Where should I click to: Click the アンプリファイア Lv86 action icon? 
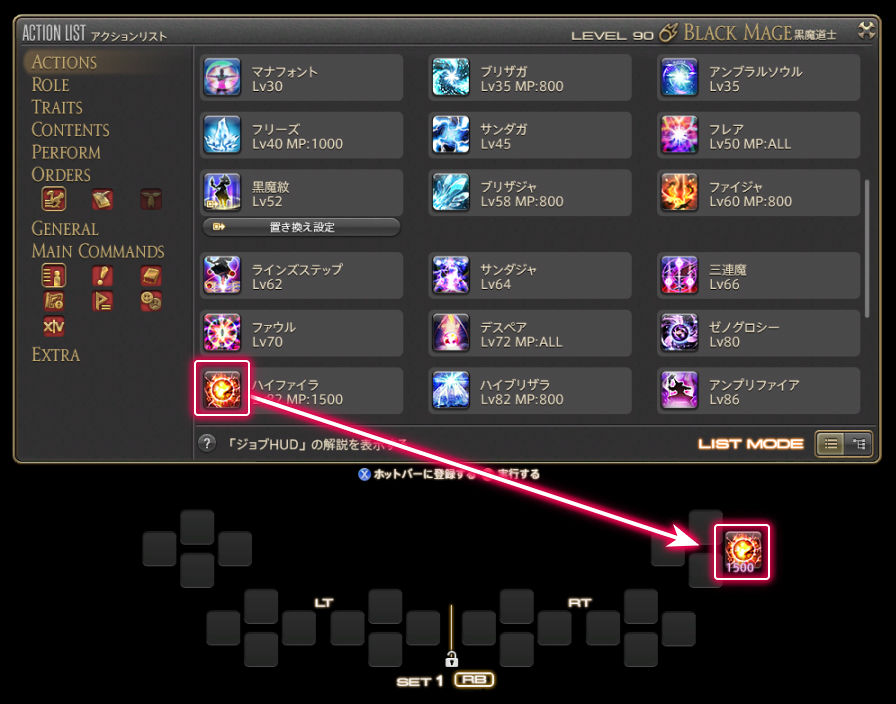[x=679, y=391]
